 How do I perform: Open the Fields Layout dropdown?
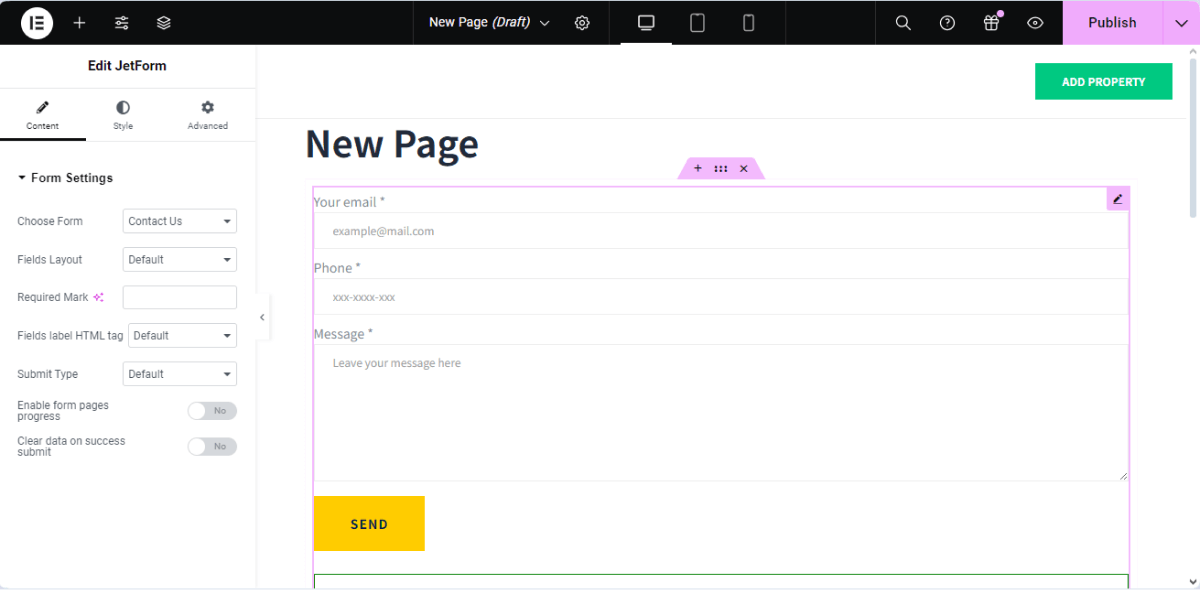(179, 259)
